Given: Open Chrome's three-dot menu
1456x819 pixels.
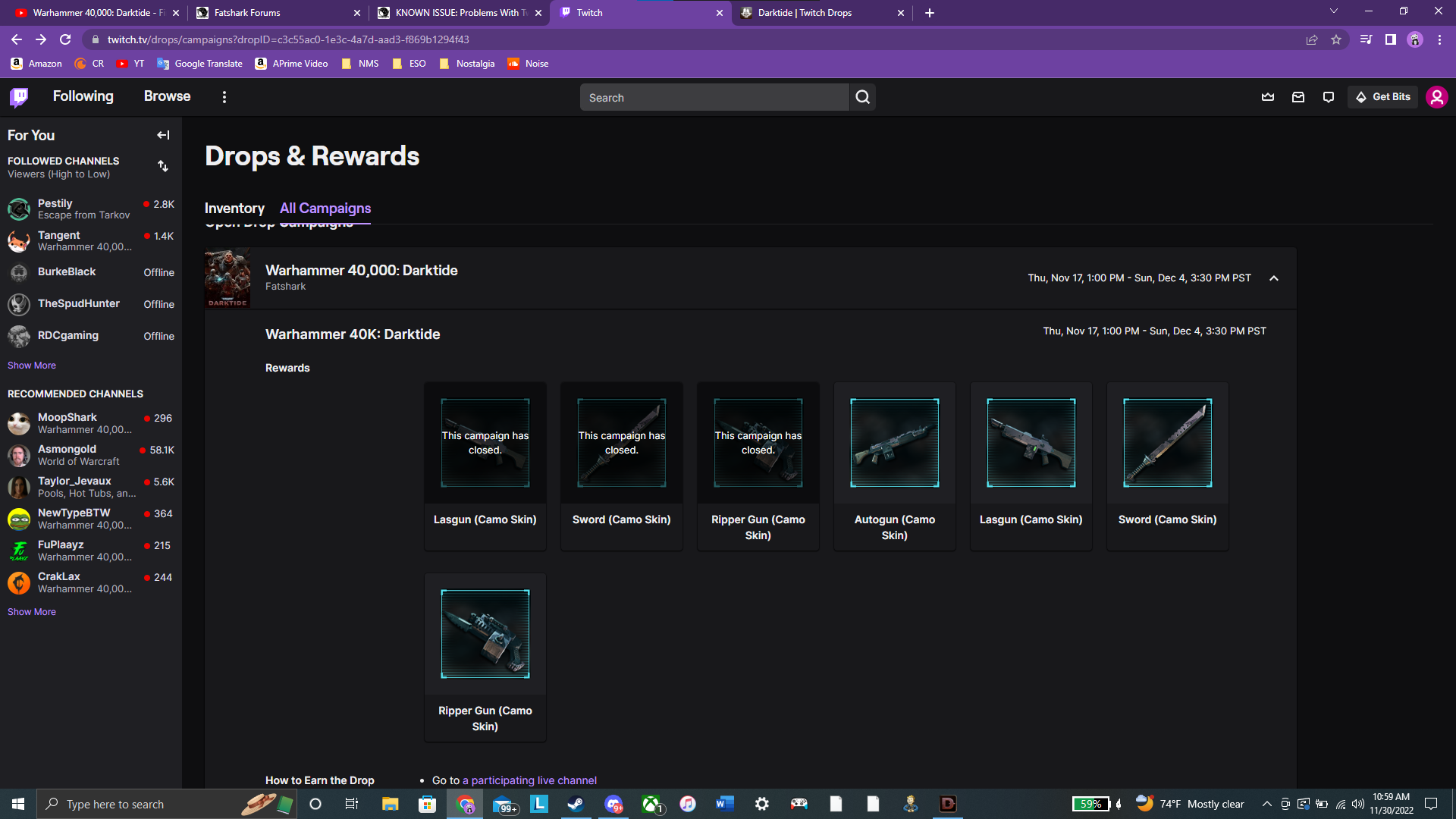Looking at the screenshot, I should pyautogui.click(x=1439, y=39).
